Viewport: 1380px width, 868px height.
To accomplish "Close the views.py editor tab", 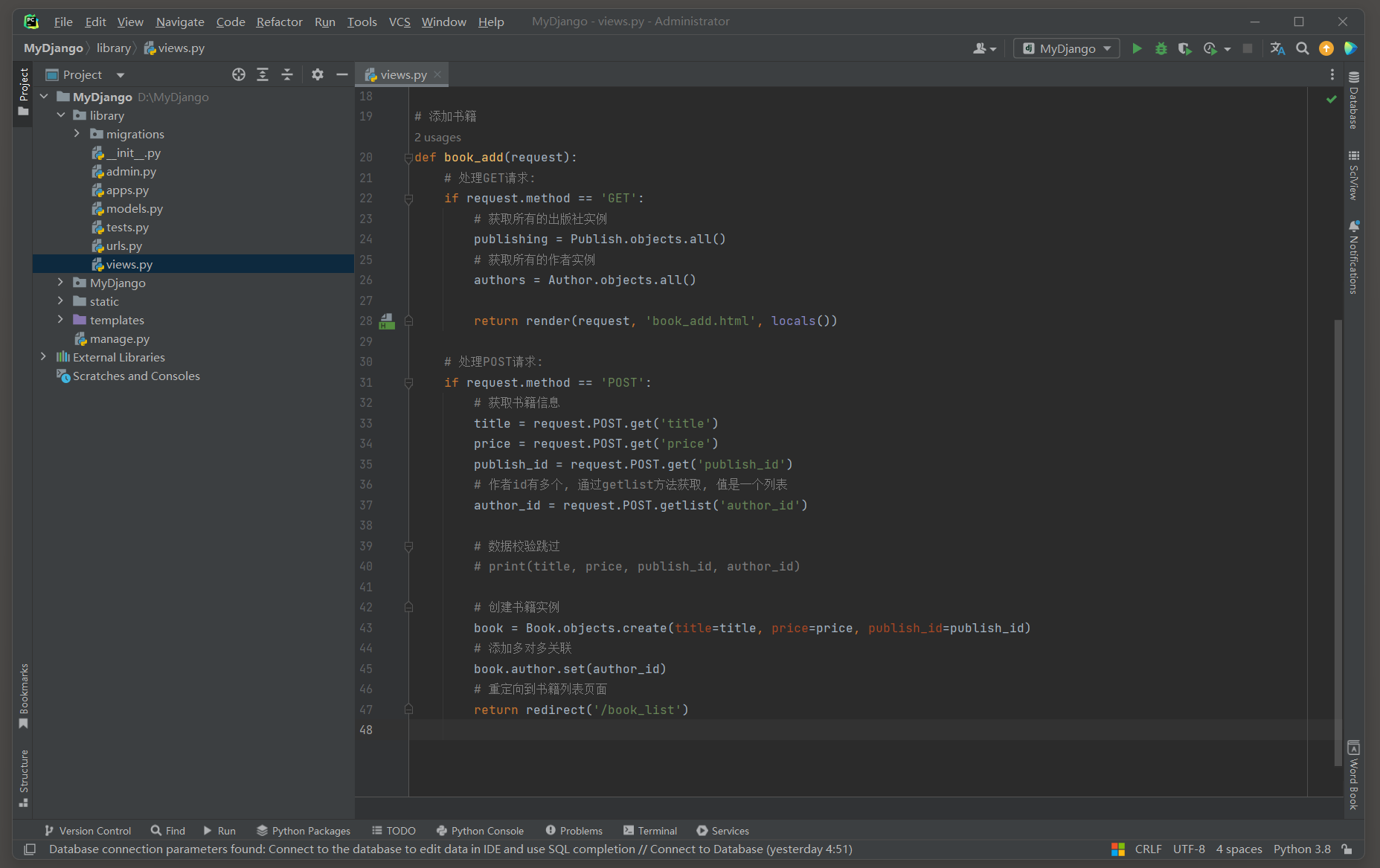I will 437,74.
